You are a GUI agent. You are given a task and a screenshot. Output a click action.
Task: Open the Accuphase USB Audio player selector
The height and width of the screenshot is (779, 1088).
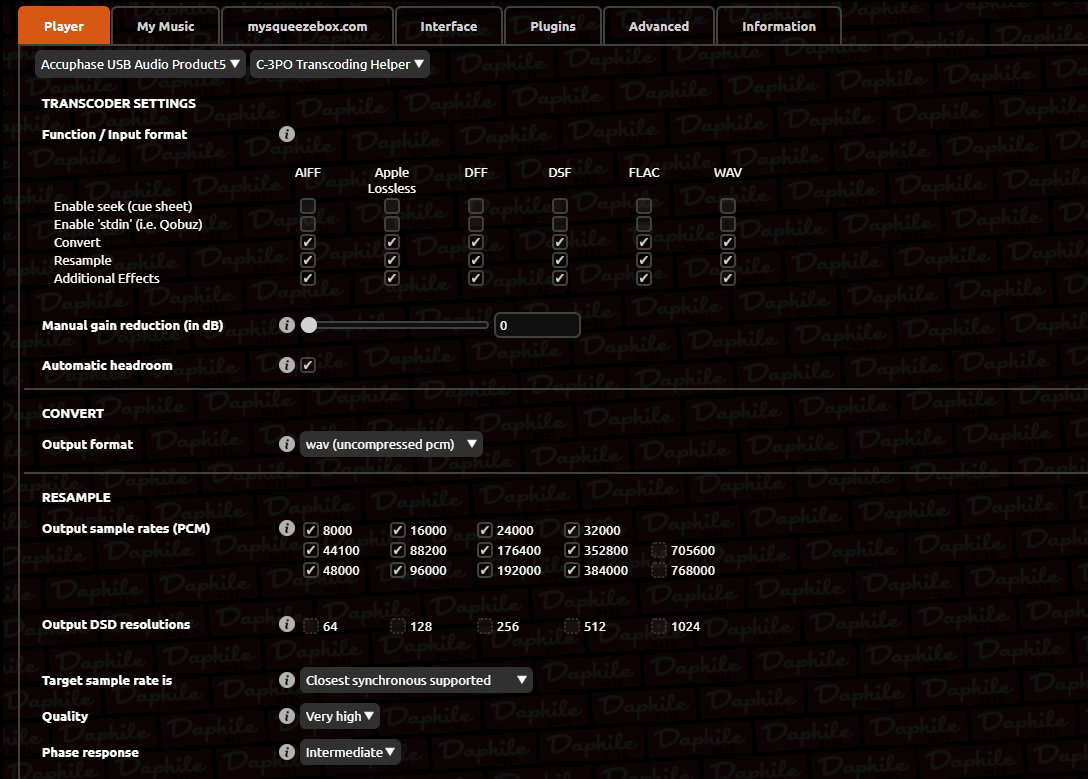tap(140, 64)
